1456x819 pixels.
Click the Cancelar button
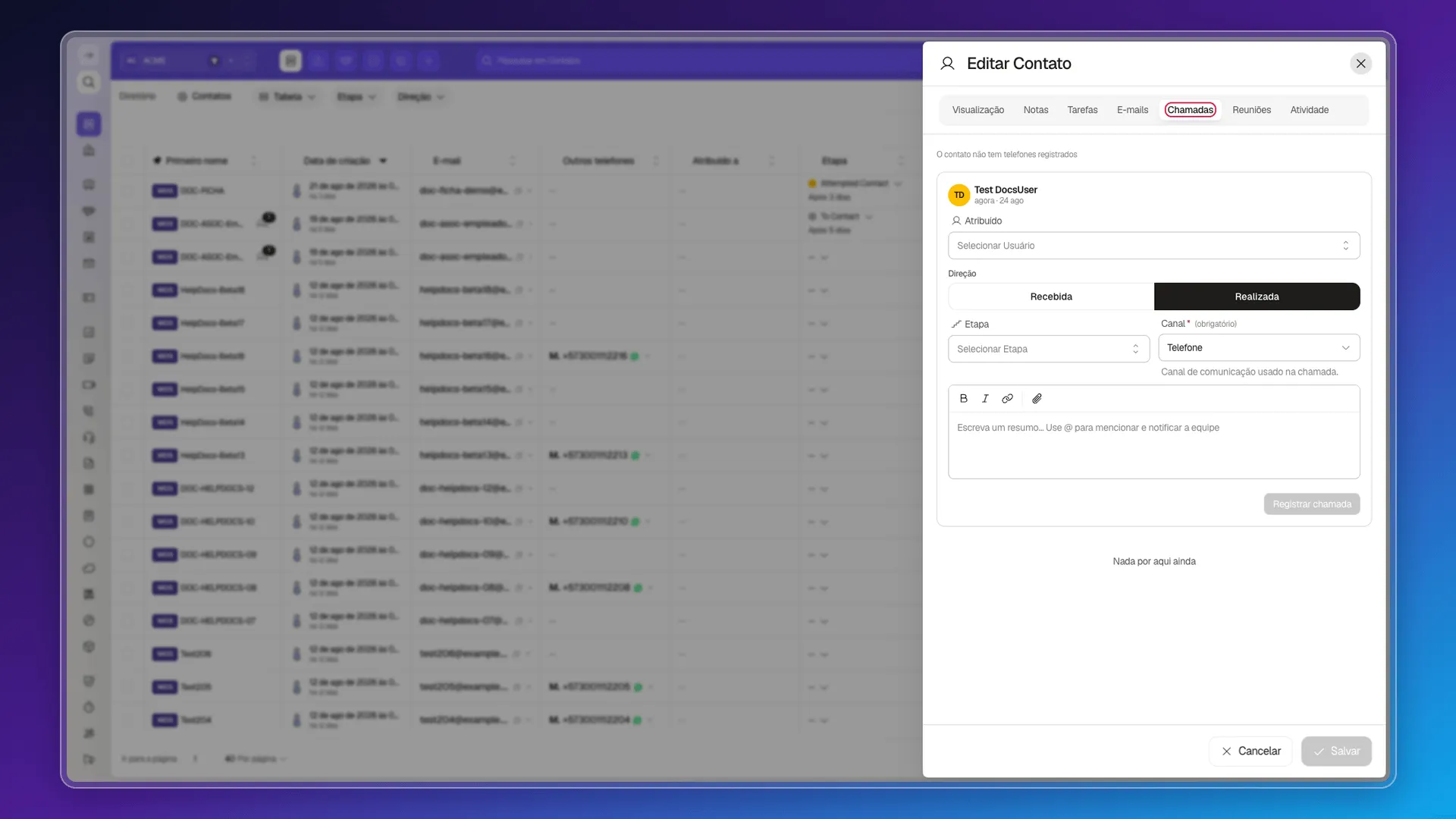coord(1250,752)
